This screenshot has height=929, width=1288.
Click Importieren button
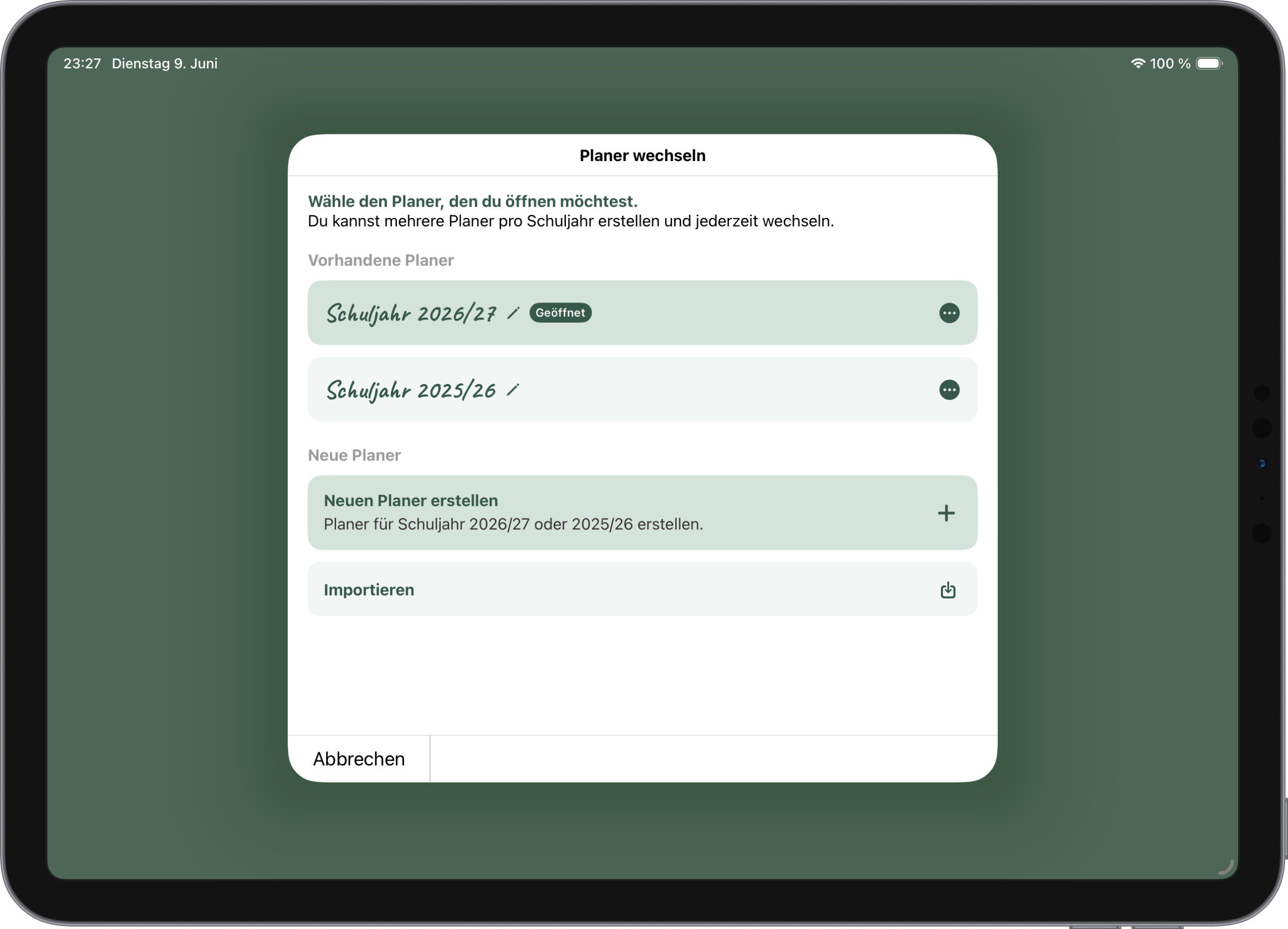coord(642,589)
